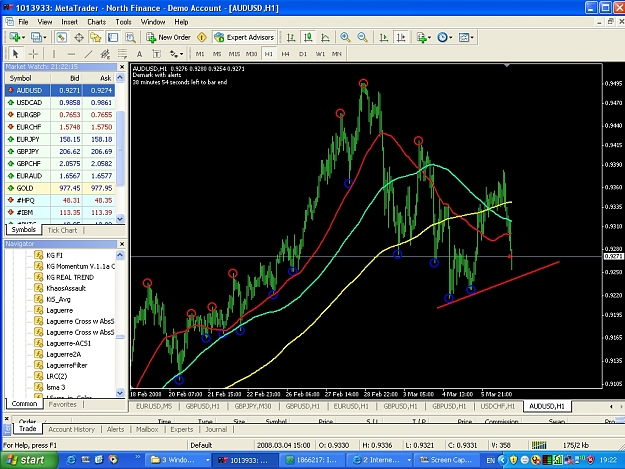
Task: Zoom out on the chart
Action: (362, 37)
